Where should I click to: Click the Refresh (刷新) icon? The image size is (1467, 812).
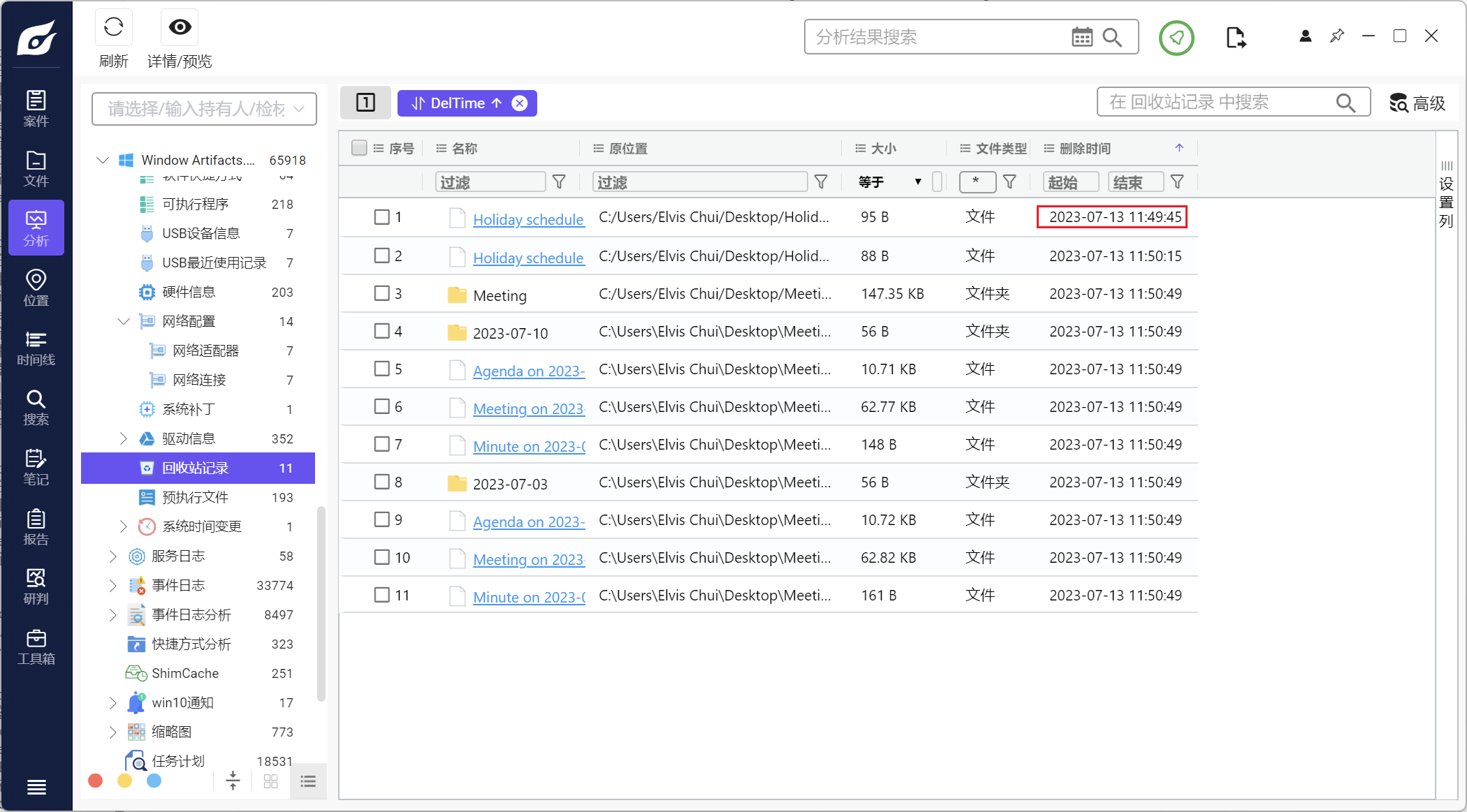pos(113,27)
